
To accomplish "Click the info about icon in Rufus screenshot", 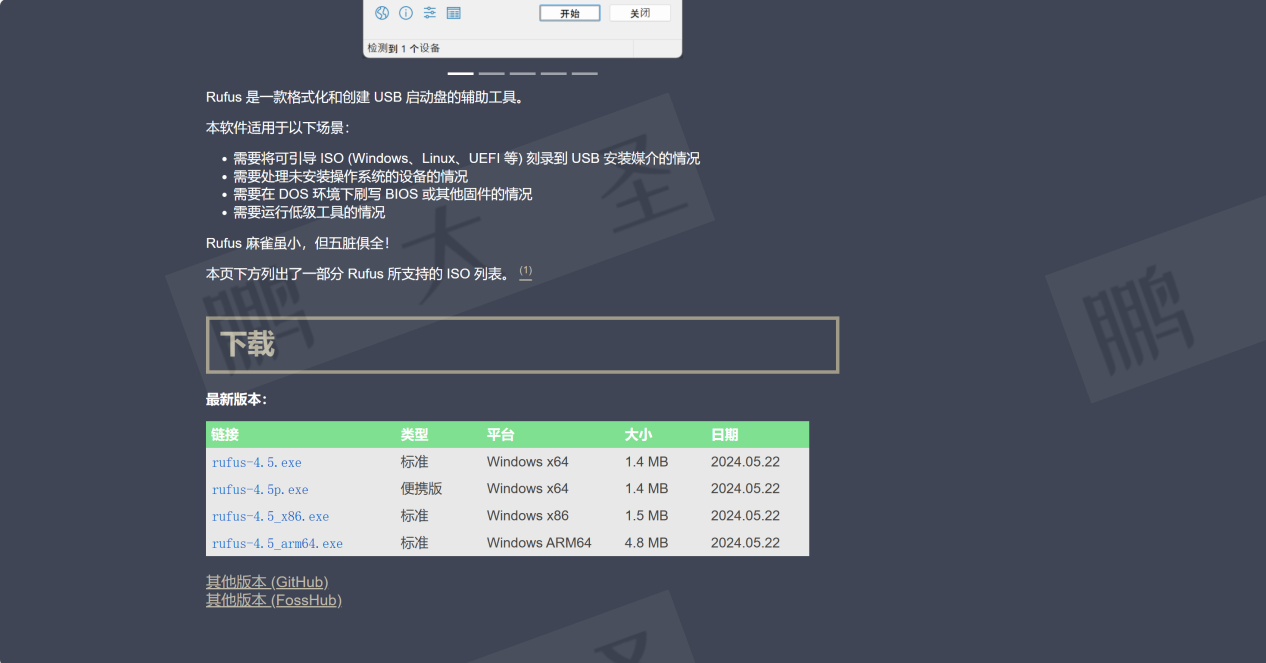I will [x=406, y=13].
